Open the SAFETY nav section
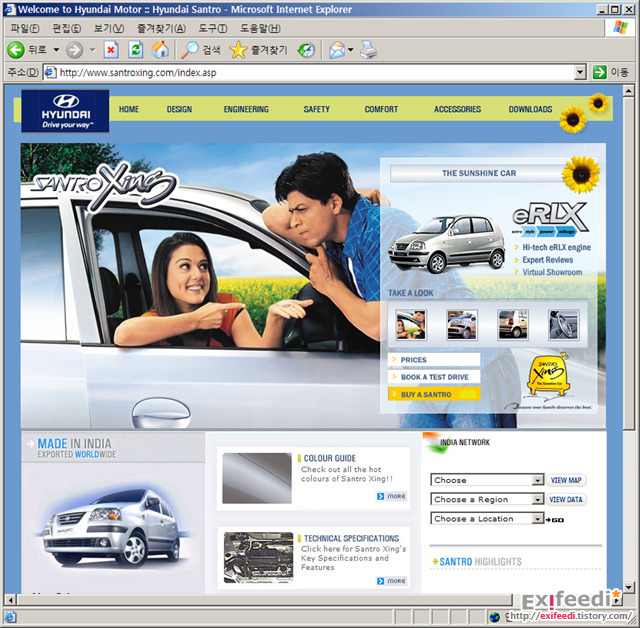The height and width of the screenshot is (628, 640). pos(316,109)
